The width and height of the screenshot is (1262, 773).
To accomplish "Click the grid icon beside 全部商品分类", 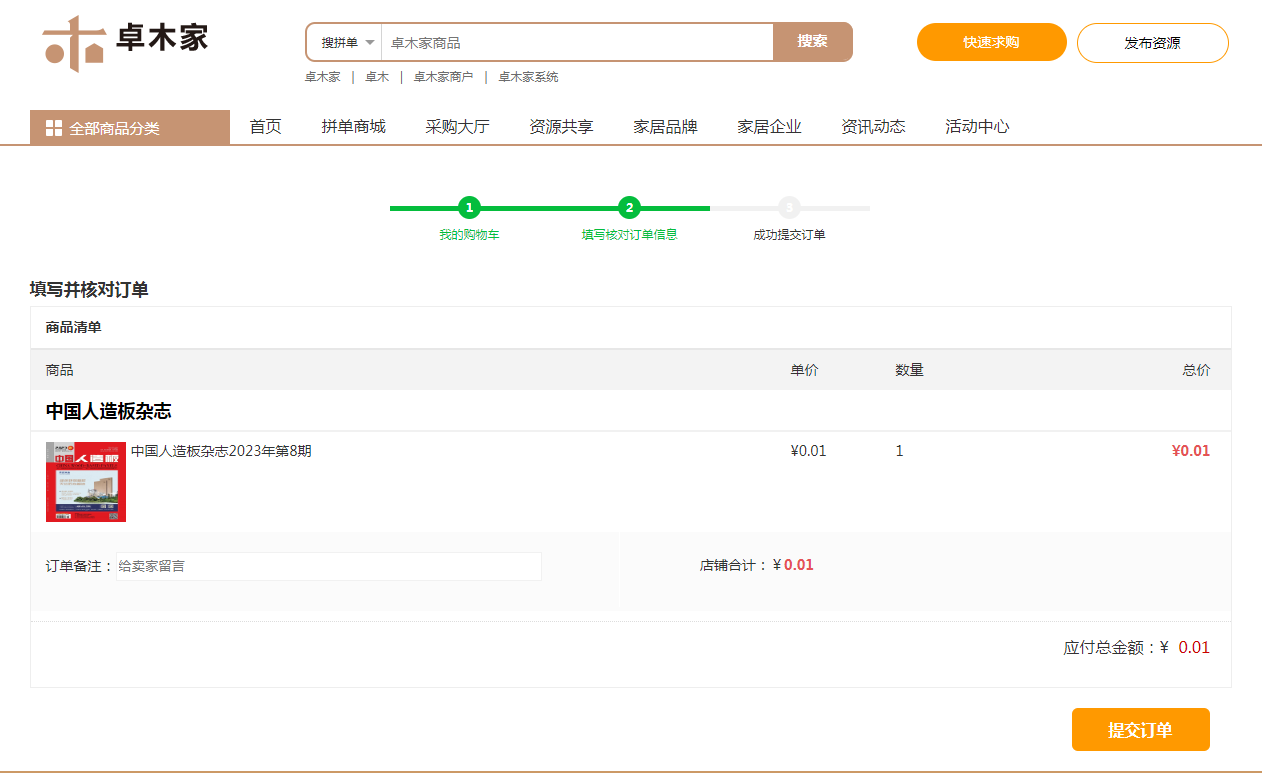I will click(x=54, y=128).
